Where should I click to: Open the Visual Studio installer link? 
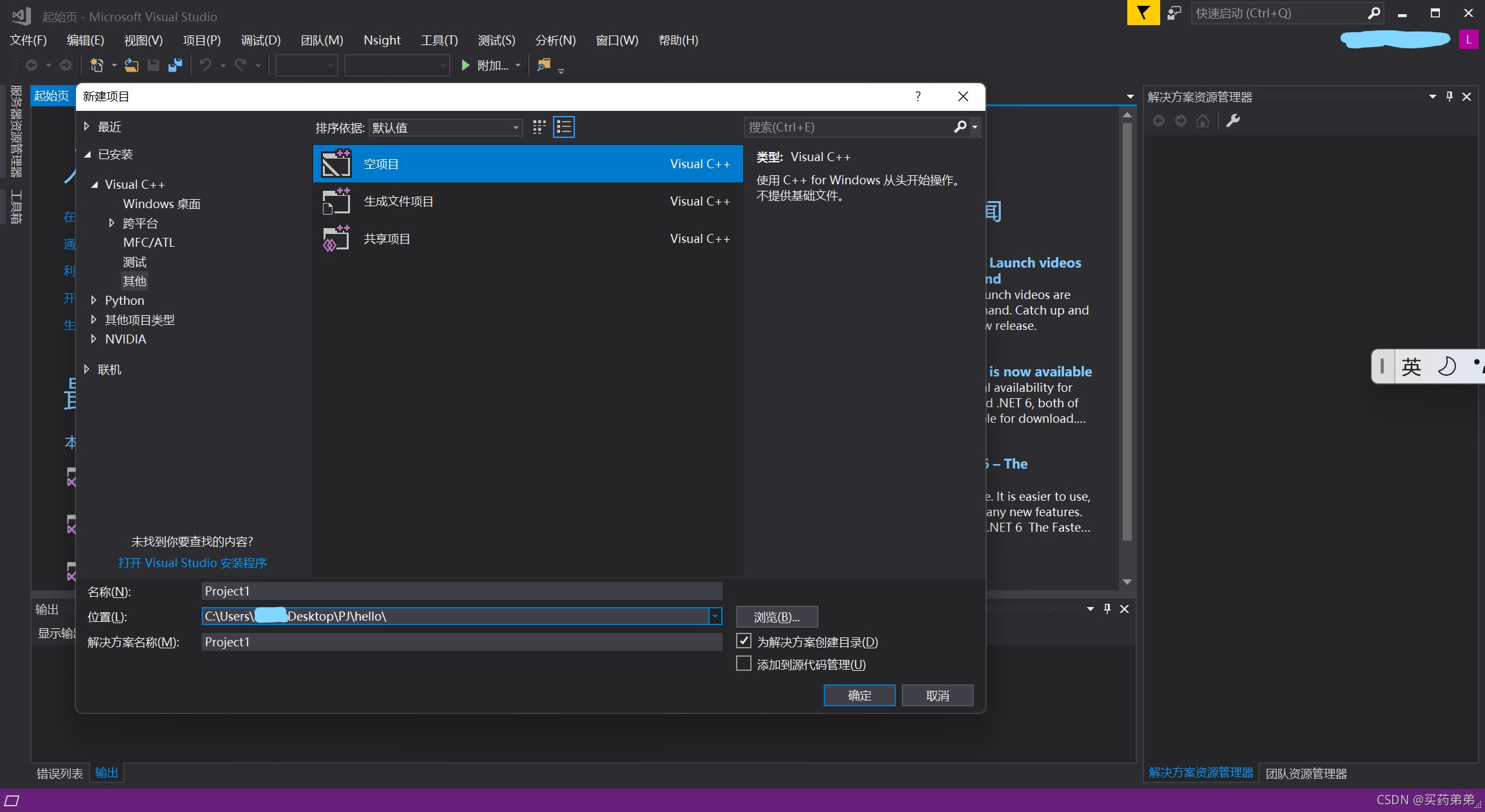pyautogui.click(x=192, y=563)
